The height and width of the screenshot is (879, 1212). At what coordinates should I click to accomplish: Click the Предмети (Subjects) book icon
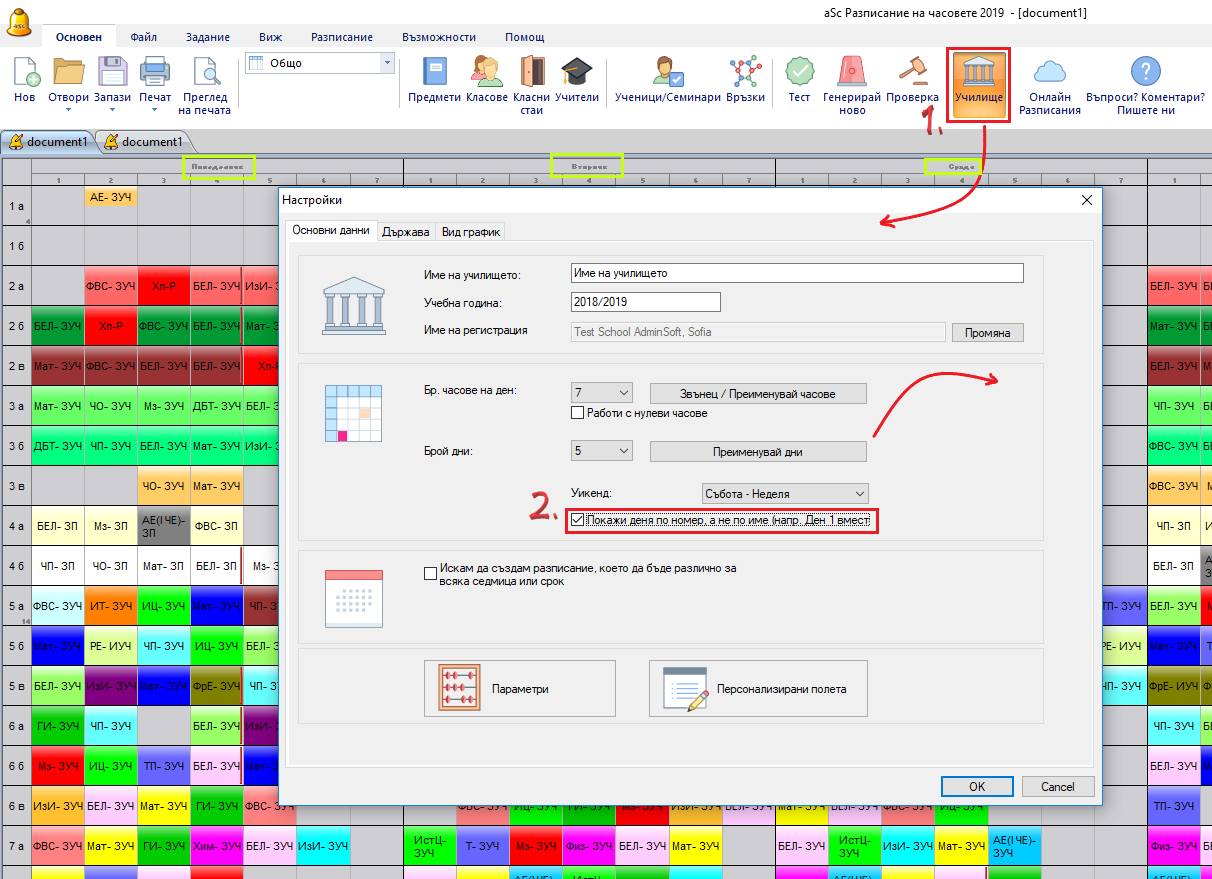click(434, 73)
